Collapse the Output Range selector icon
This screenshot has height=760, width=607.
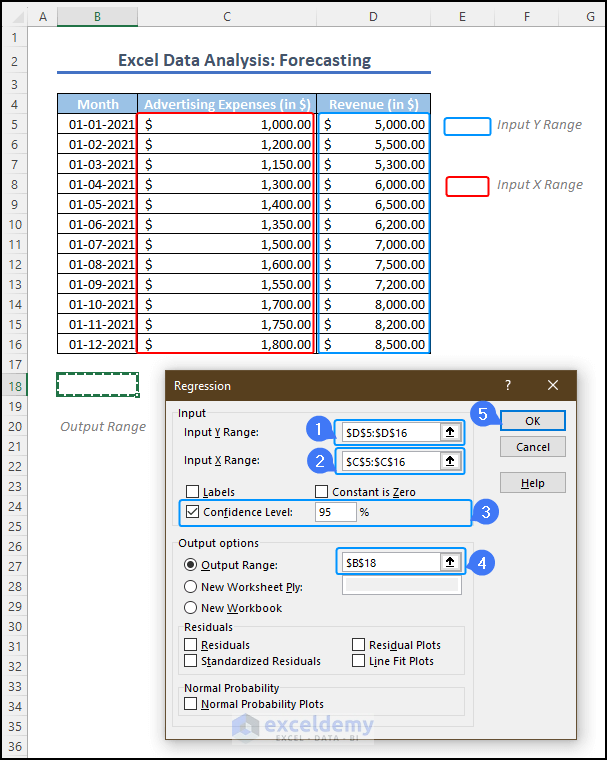coord(450,562)
